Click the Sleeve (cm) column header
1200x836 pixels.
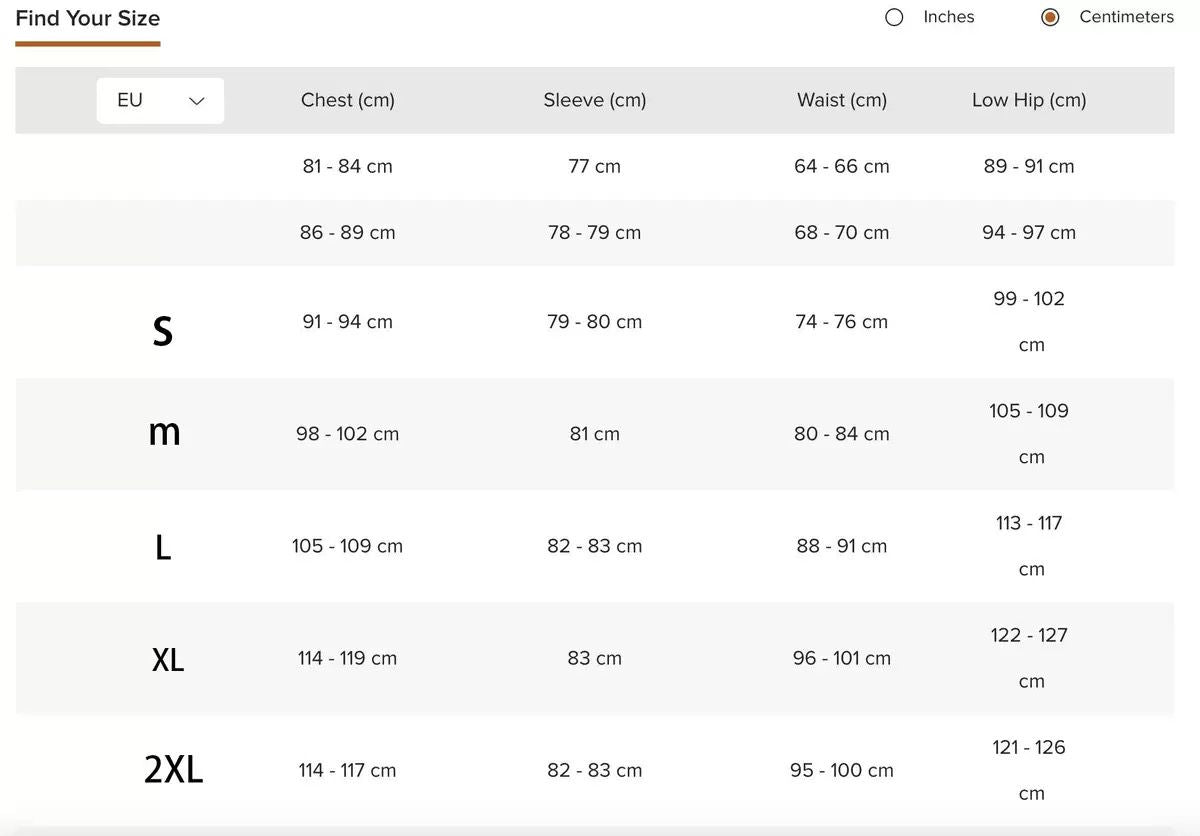click(594, 100)
